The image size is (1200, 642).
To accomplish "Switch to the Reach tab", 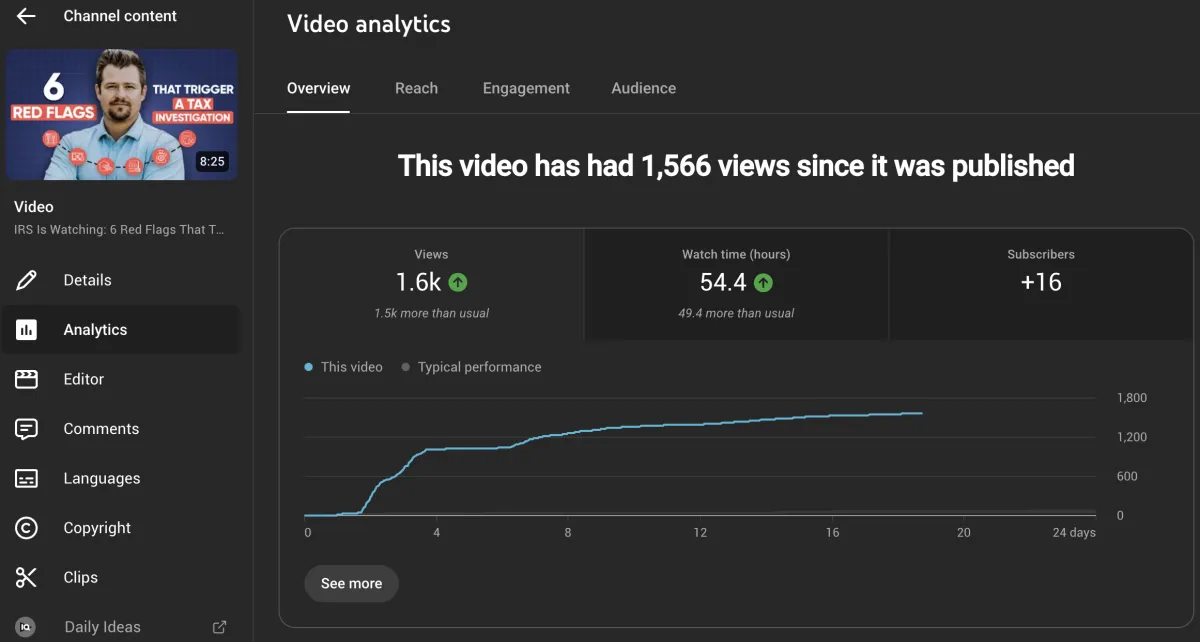I will 416,88.
